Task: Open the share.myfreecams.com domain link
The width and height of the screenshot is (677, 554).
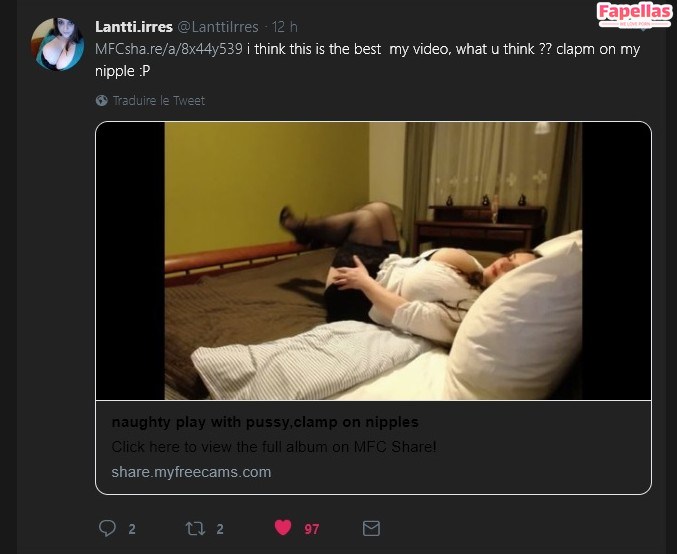Action: [x=191, y=472]
